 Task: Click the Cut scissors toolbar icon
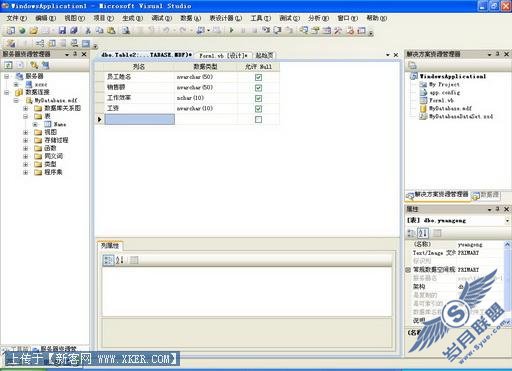pyautogui.click(x=88, y=31)
